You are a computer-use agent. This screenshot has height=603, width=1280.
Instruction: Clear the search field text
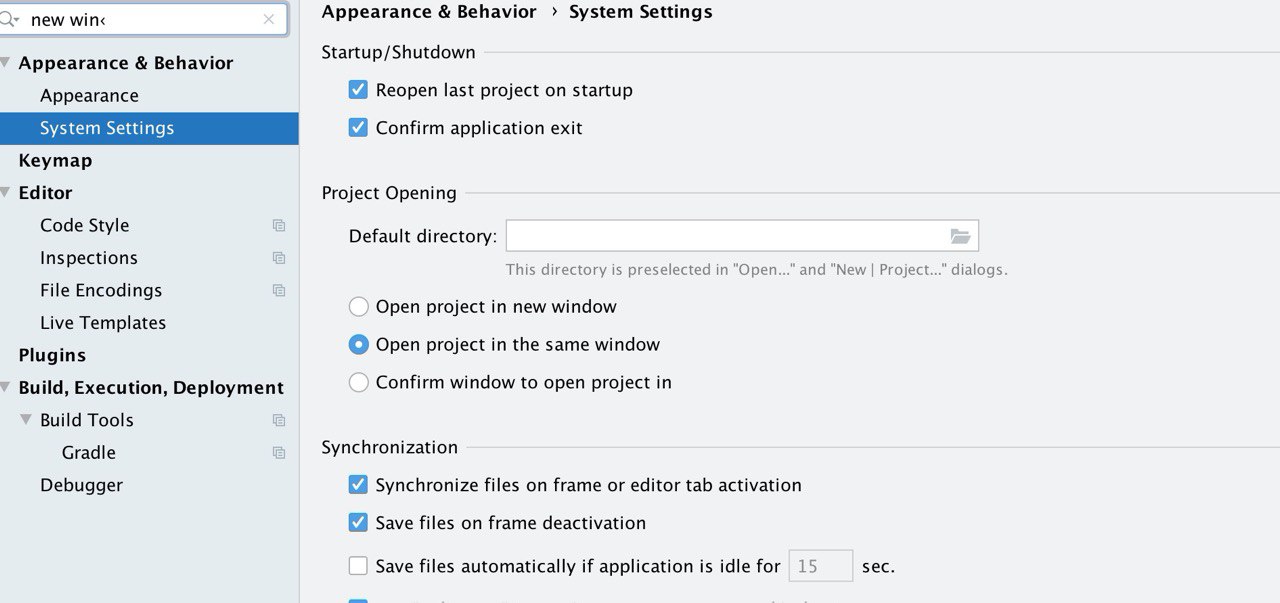pyautogui.click(x=268, y=19)
